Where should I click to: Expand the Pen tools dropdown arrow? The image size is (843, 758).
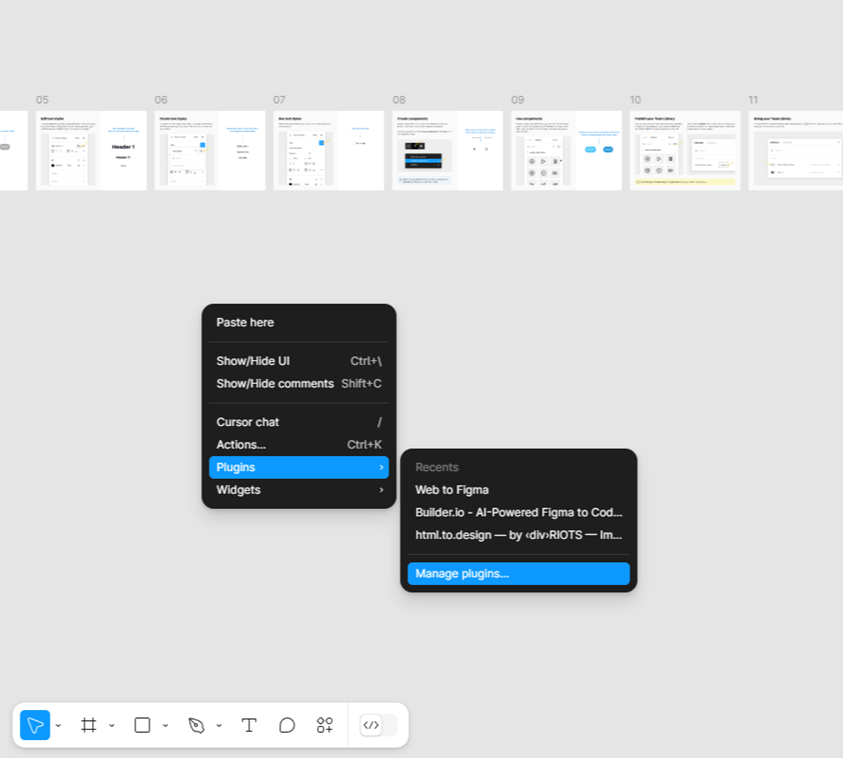[x=219, y=726]
